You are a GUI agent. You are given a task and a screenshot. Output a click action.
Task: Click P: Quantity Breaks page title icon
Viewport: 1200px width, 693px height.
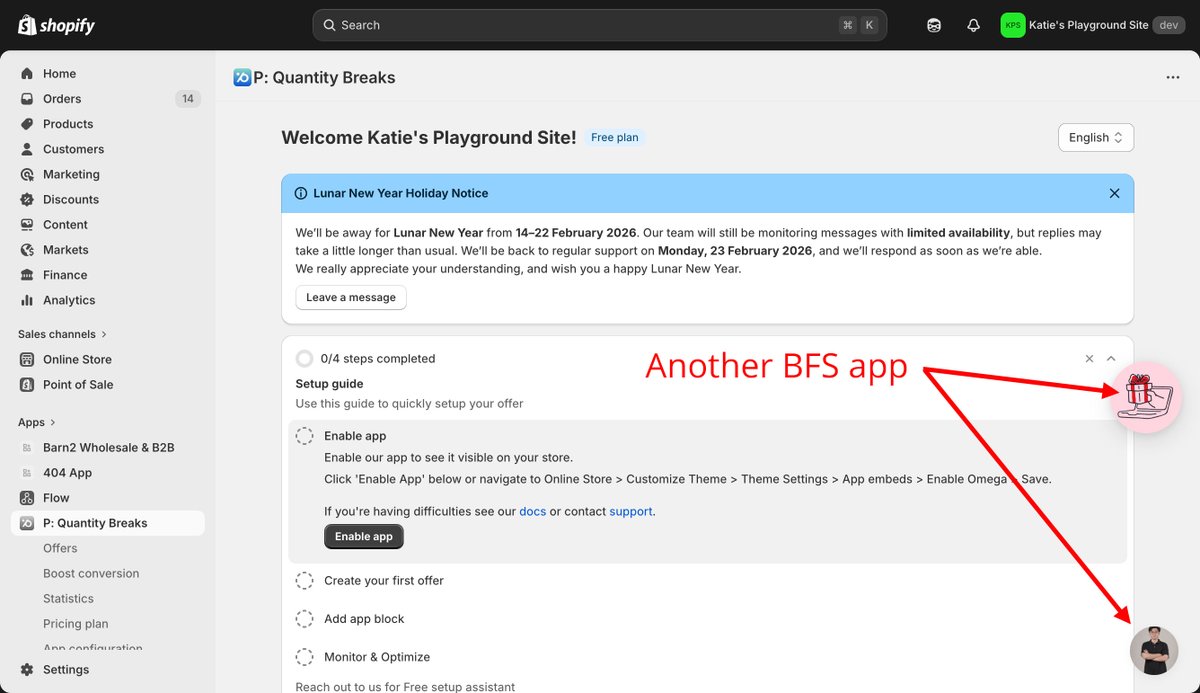tap(242, 78)
